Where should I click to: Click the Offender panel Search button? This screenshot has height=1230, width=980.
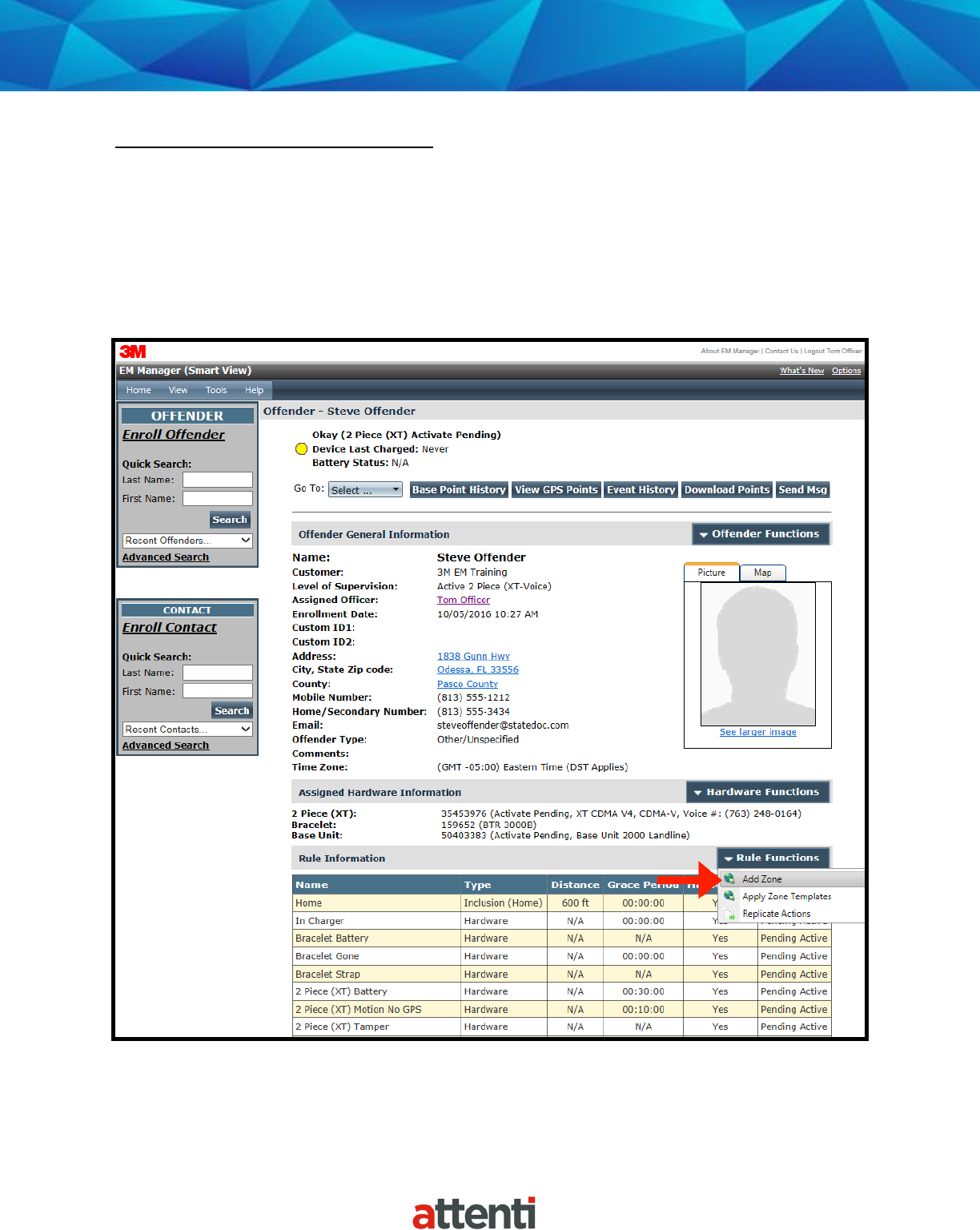coord(230,520)
